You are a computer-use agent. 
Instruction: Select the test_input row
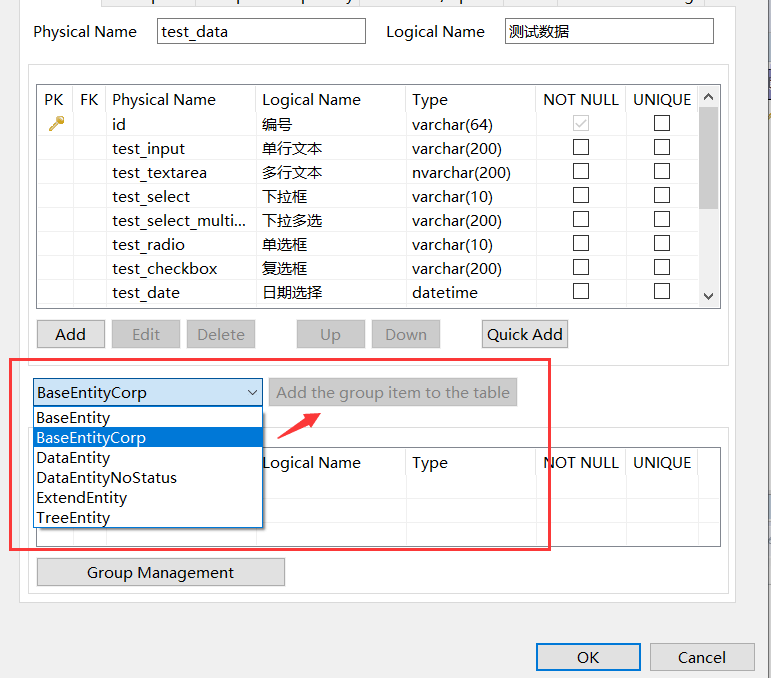click(368, 148)
